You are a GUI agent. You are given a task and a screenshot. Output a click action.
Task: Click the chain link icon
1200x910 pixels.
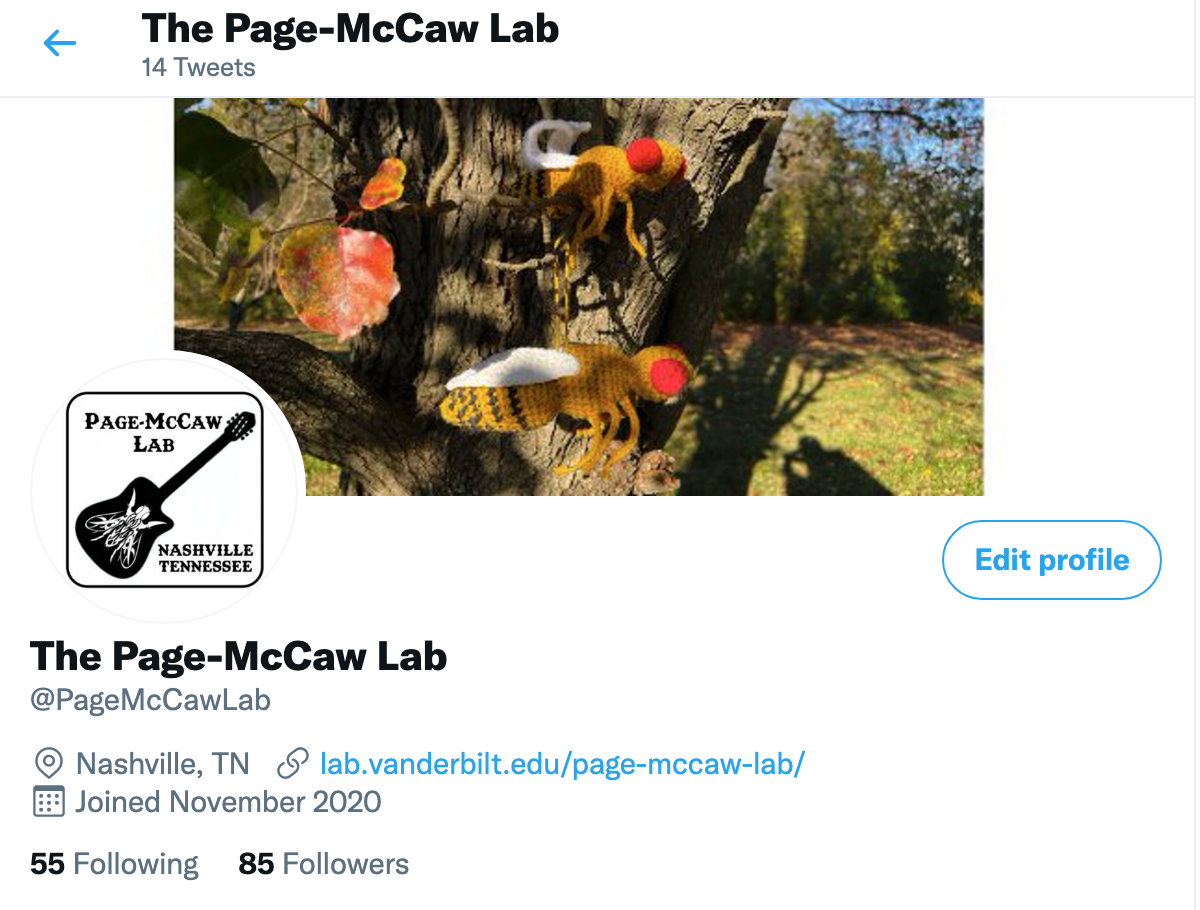[292, 764]
